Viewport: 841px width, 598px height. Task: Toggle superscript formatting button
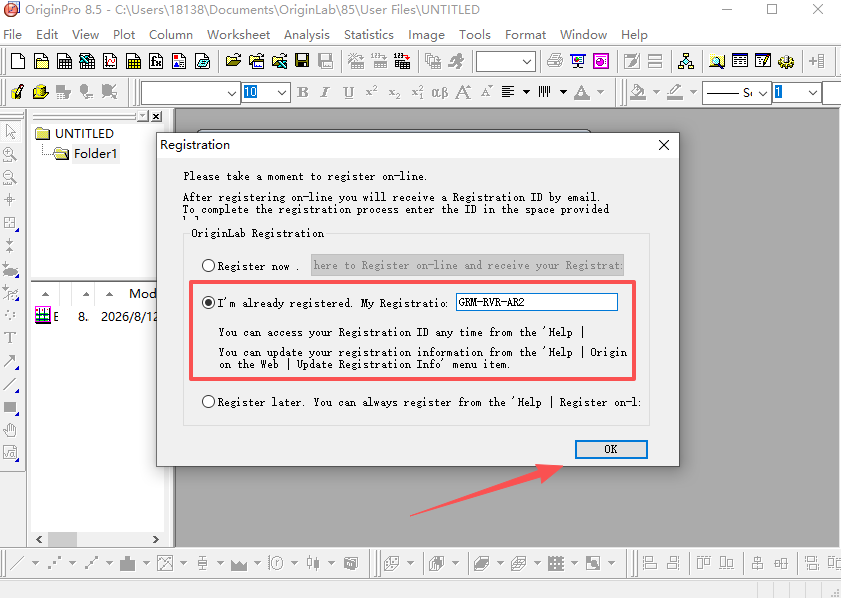pyautogui.click(x=371, y=92)
